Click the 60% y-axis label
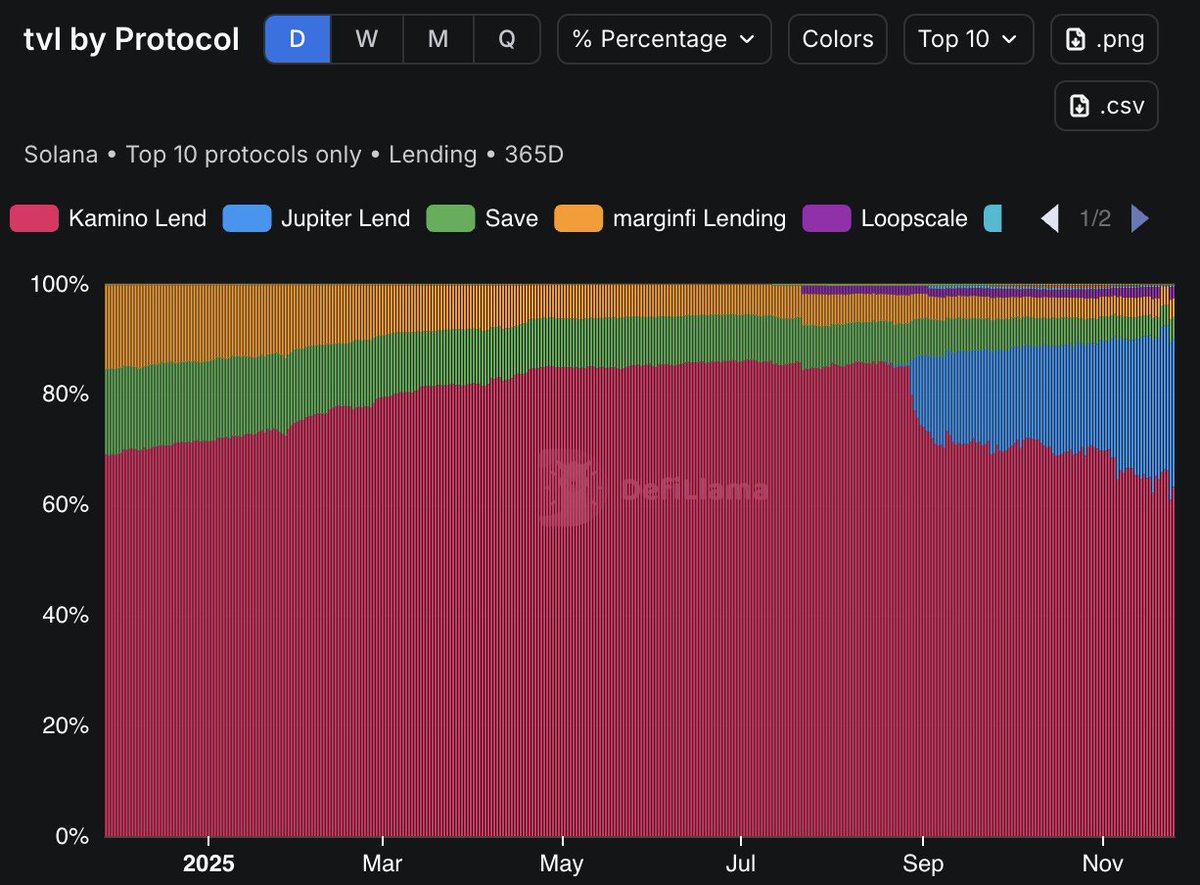The width and height of the screenshot is (1200, 885). (67, 504)
